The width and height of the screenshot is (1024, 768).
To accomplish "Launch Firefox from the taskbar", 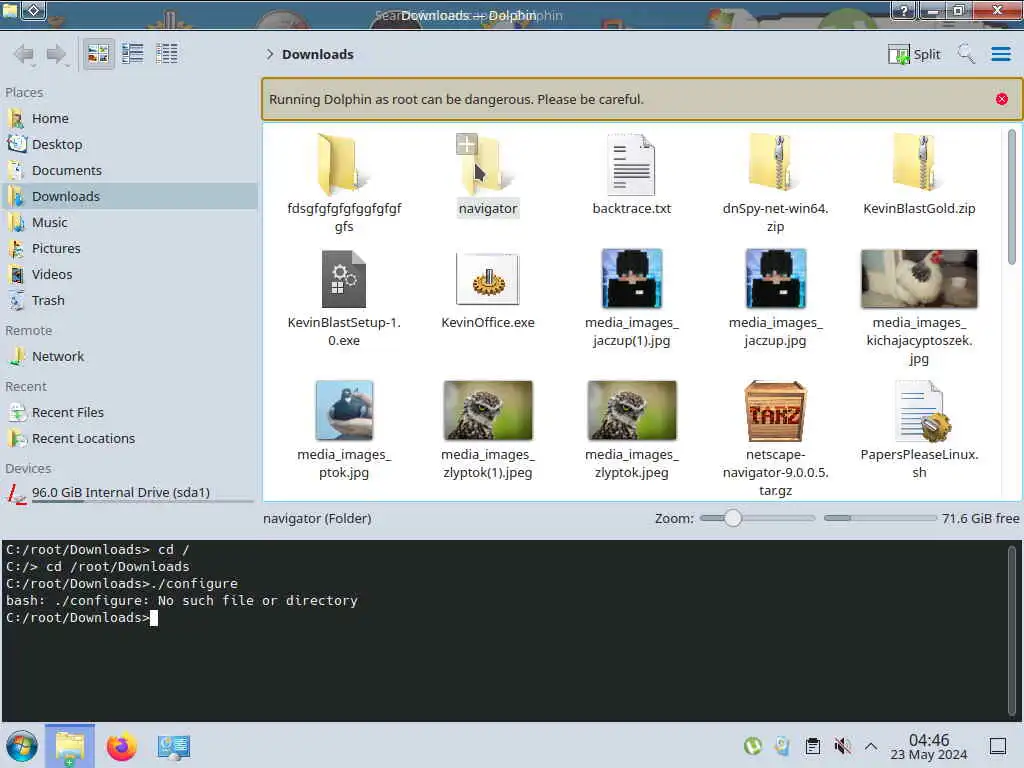I will (x=121, y=746).
